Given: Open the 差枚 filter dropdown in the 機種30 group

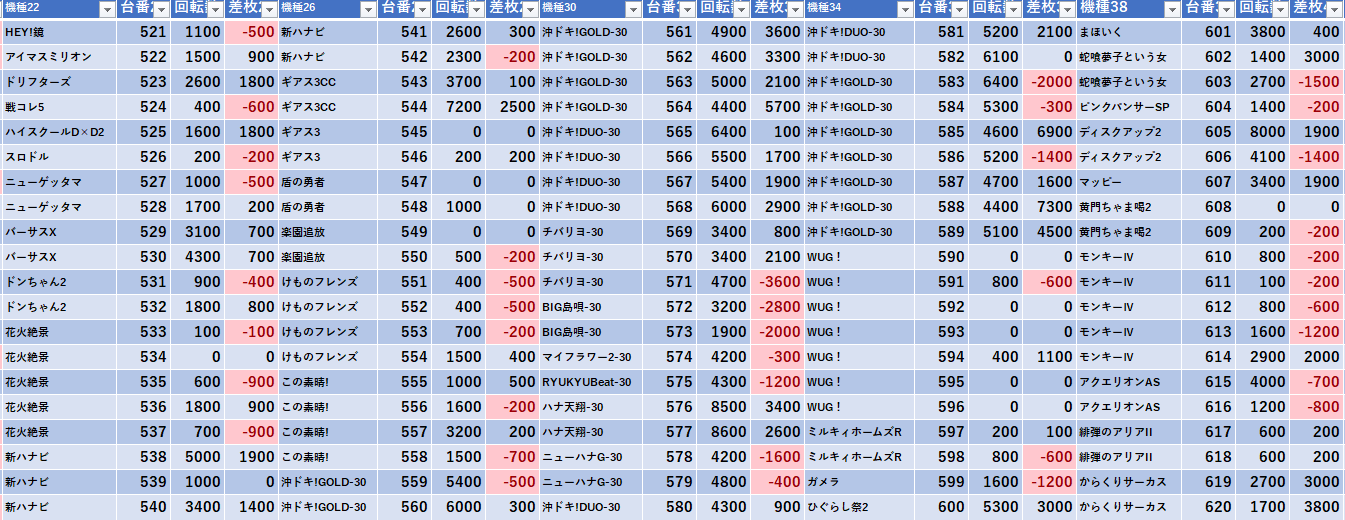Looking at the screenshot, I should tap(794, 9).
